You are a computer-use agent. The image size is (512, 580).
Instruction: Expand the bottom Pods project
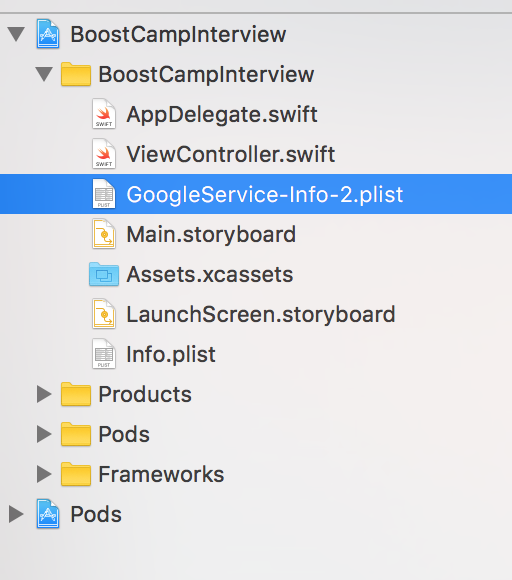(x=16, y=514)
